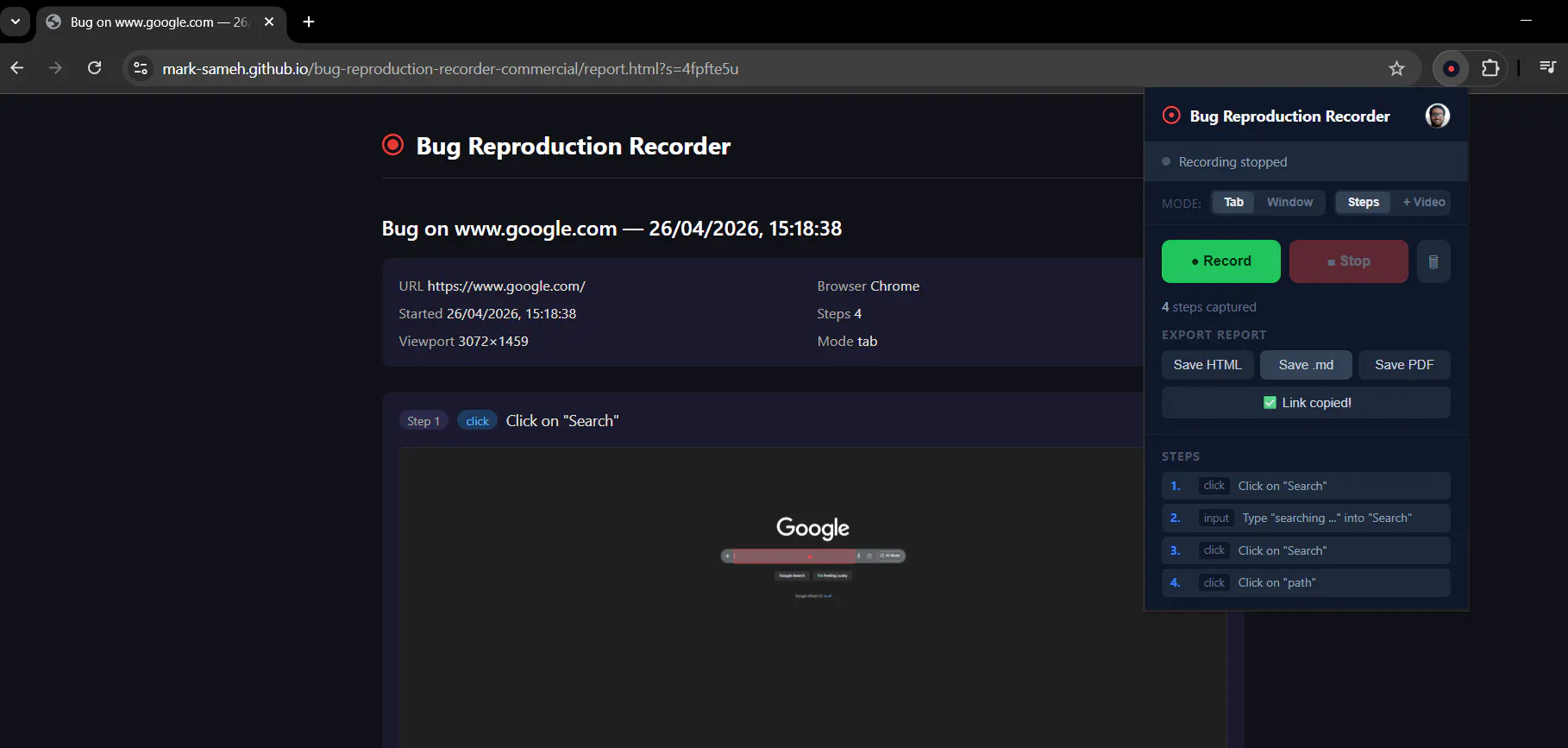This screenshot has width=1568, height=748.
Task: Click the report heading with date 26/04/2026
Action: (612, 229)
